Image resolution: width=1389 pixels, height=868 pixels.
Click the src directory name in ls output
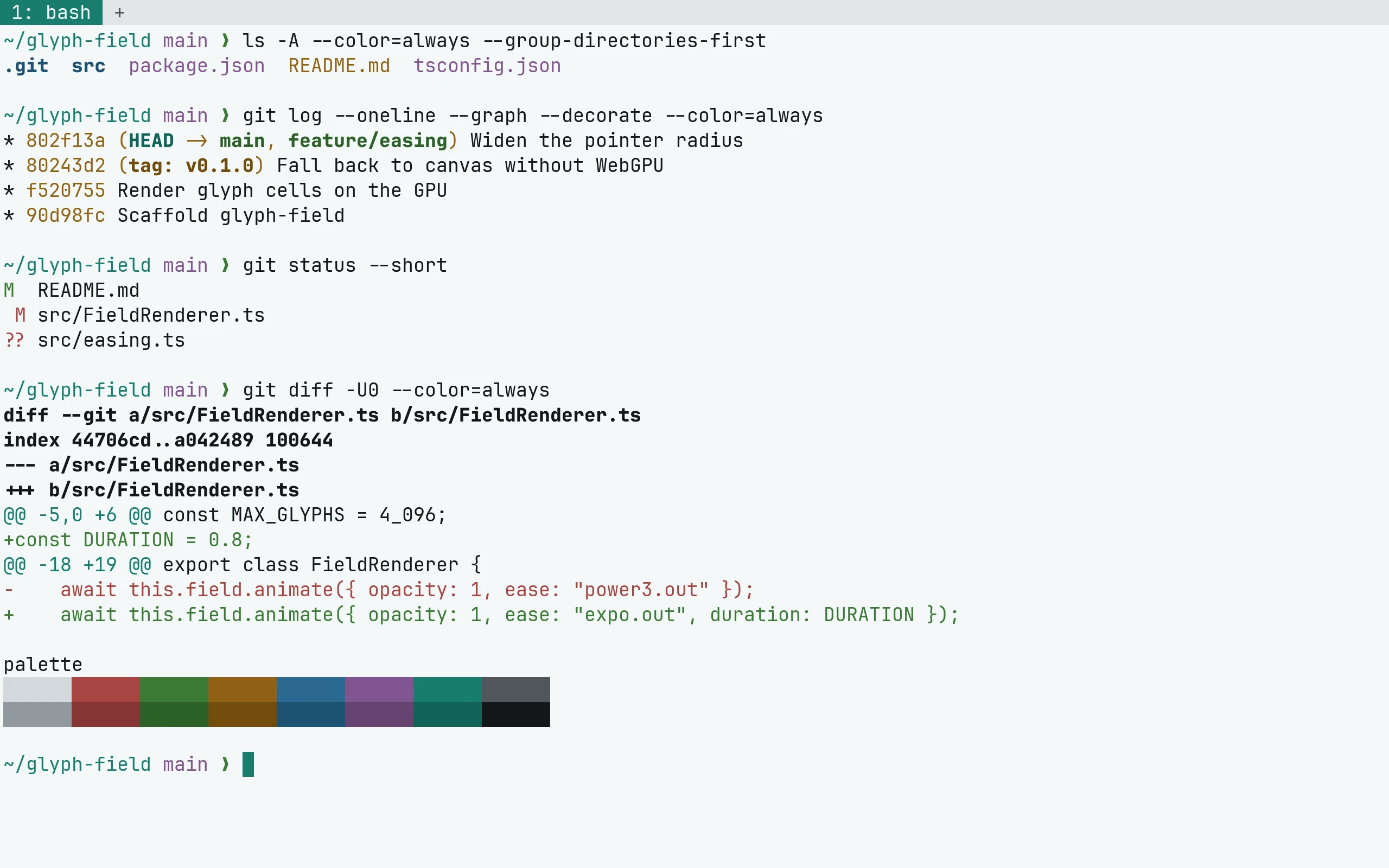88,66
